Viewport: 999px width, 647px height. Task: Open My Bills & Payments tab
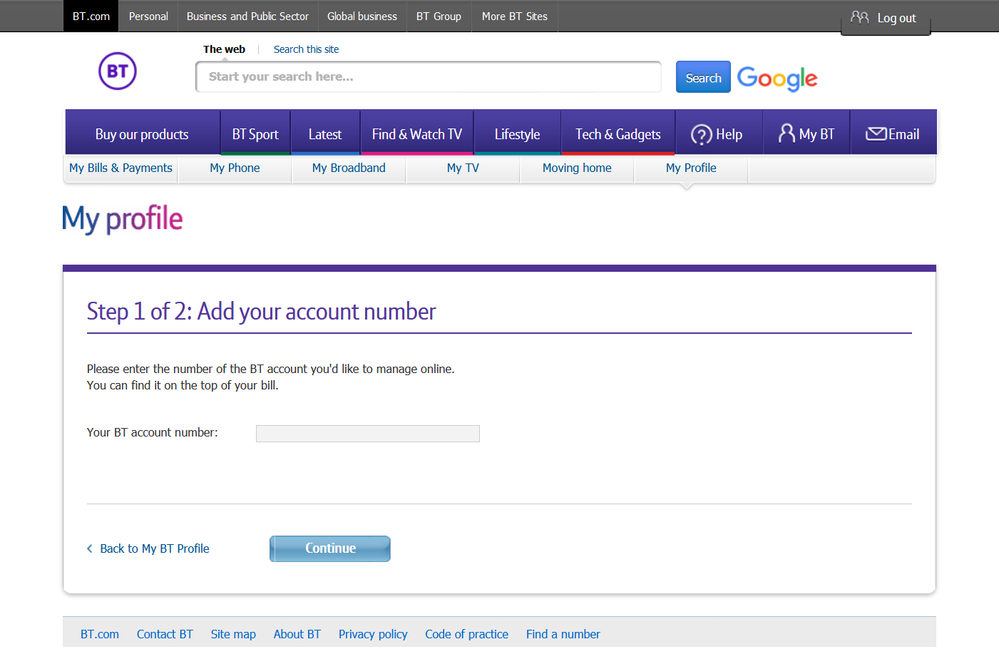121,168
